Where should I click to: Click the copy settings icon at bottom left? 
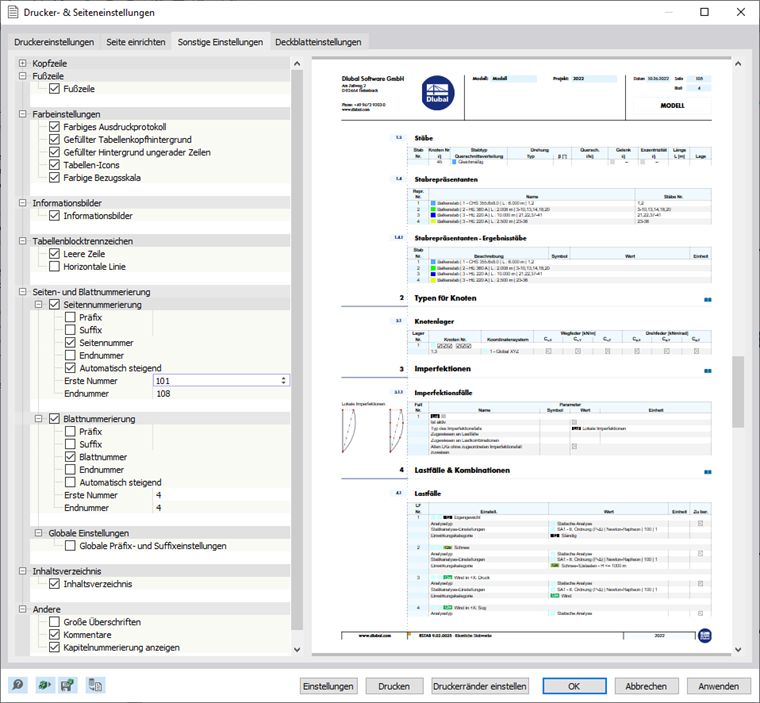(x=95, y=685)
